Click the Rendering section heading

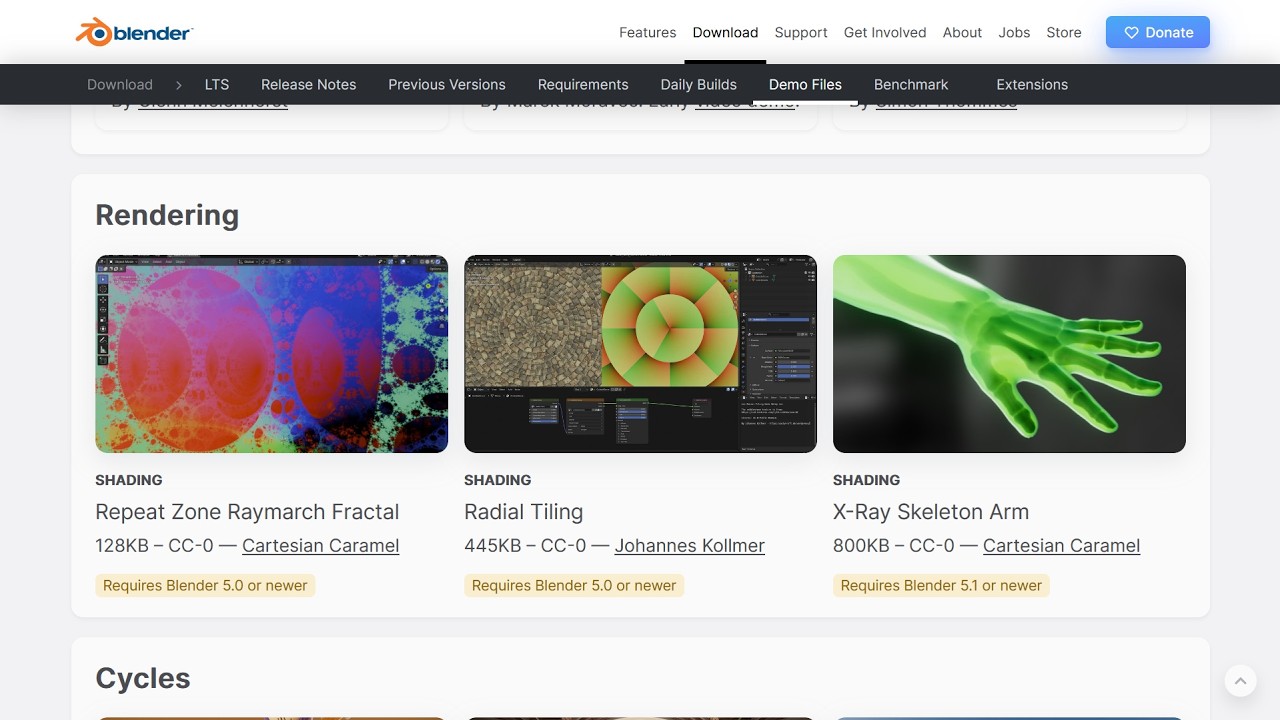coord(167,215)
